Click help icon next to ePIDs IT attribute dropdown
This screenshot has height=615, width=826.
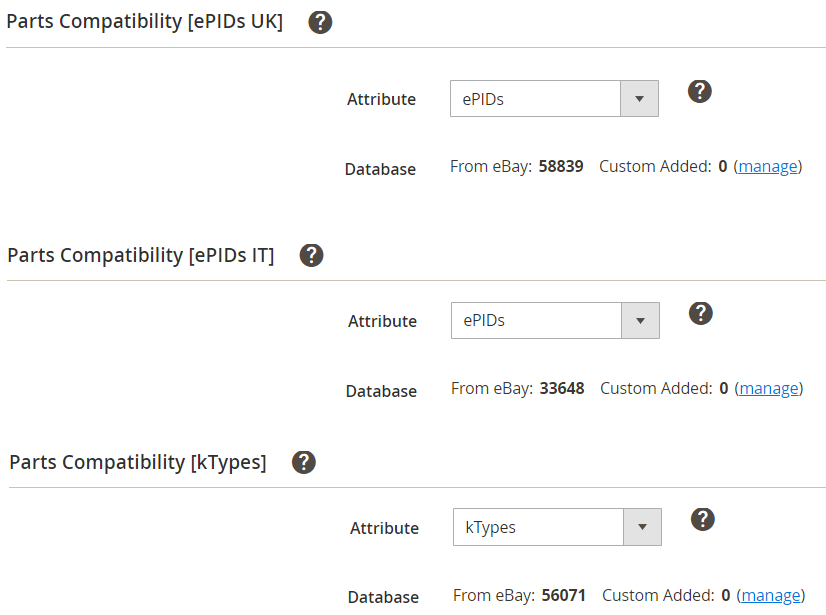(x=701, y=313)
